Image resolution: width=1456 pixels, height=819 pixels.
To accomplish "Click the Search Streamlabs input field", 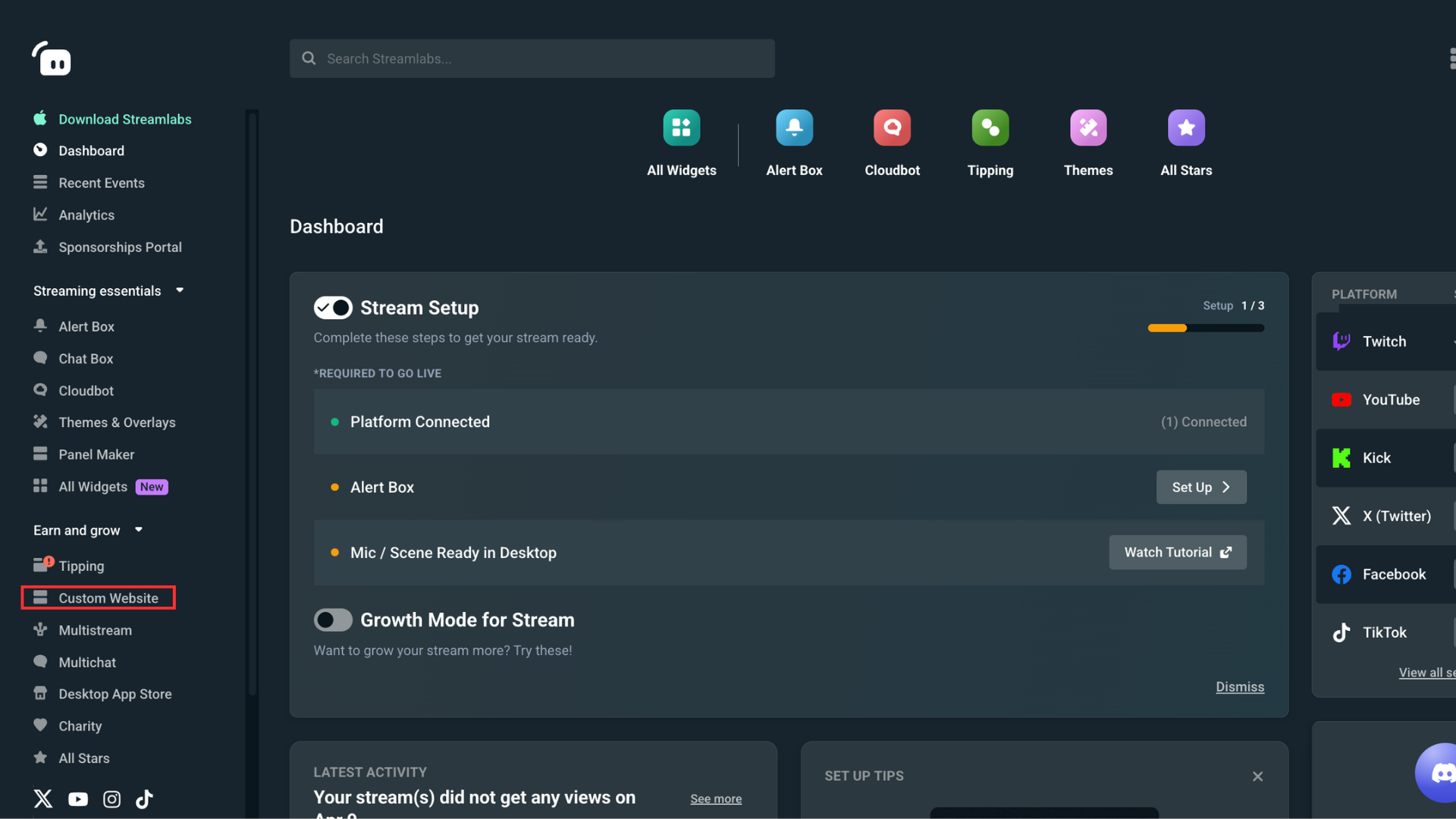I will [532, 58].
